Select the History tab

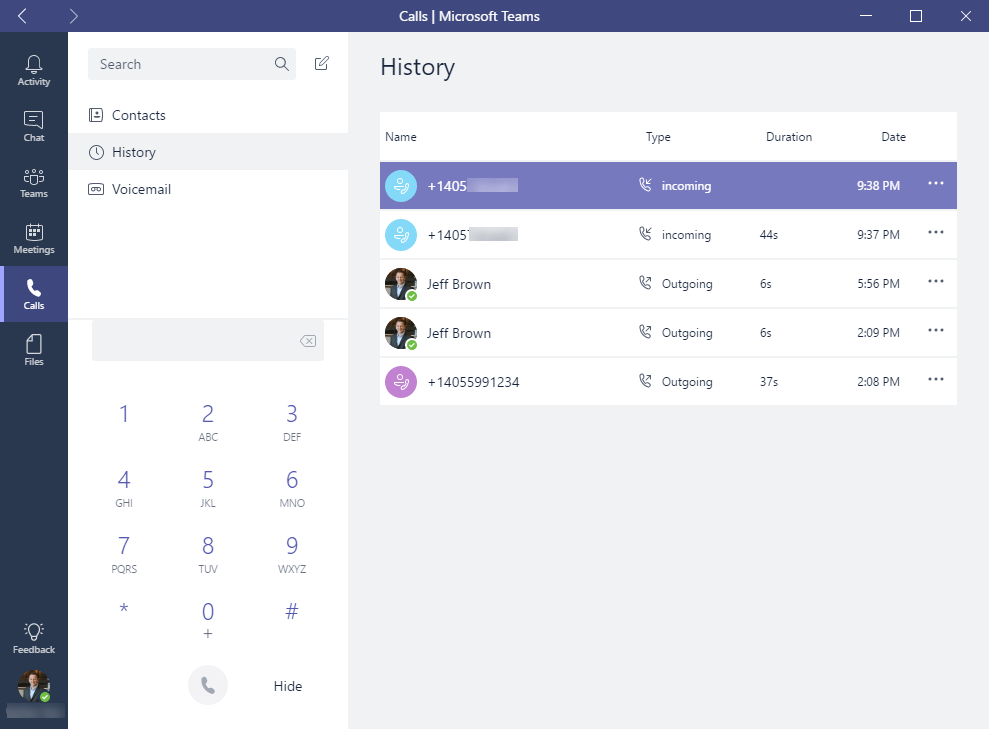coord(208,152)
